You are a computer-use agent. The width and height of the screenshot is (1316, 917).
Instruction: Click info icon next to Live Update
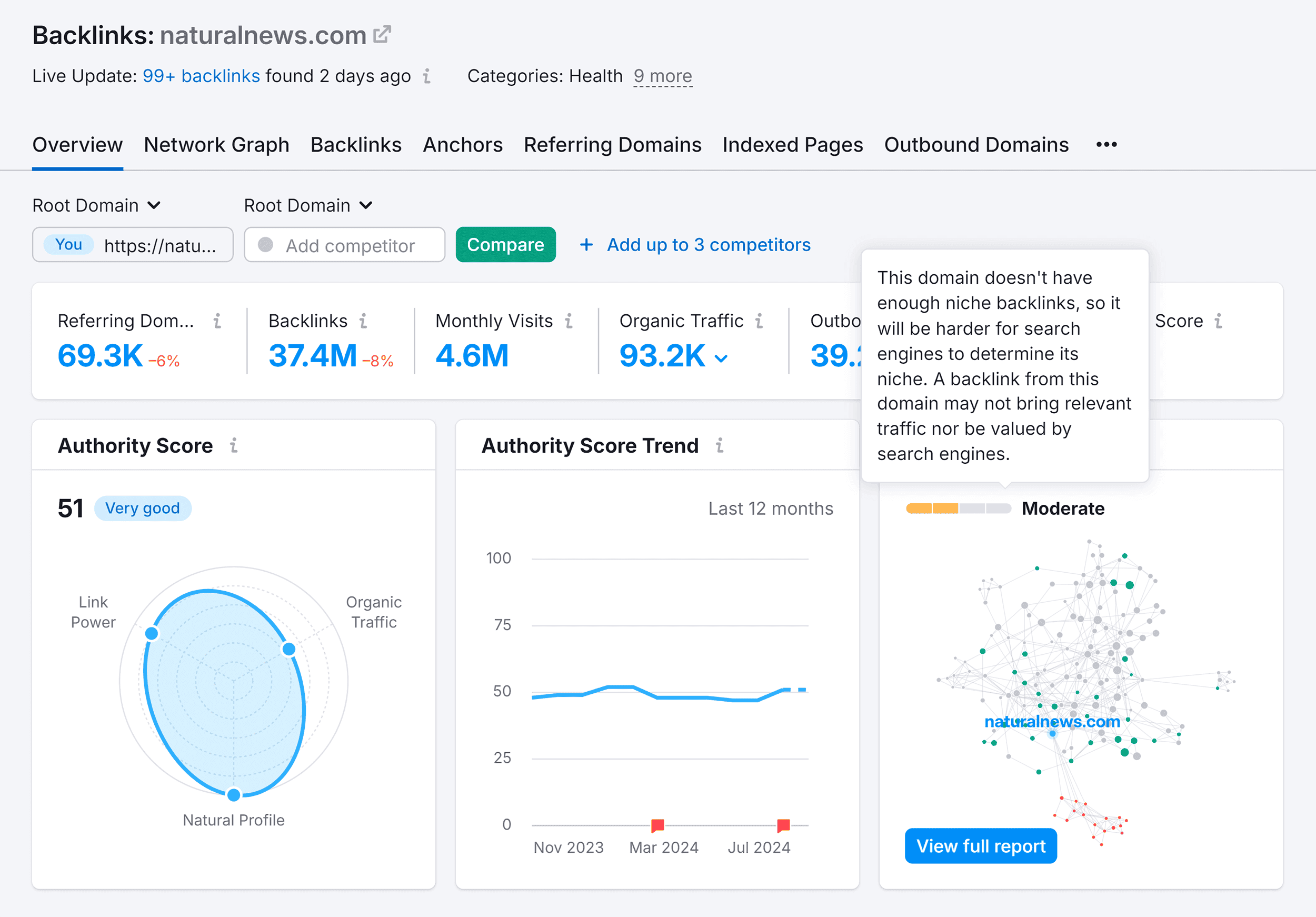(427, 76)
